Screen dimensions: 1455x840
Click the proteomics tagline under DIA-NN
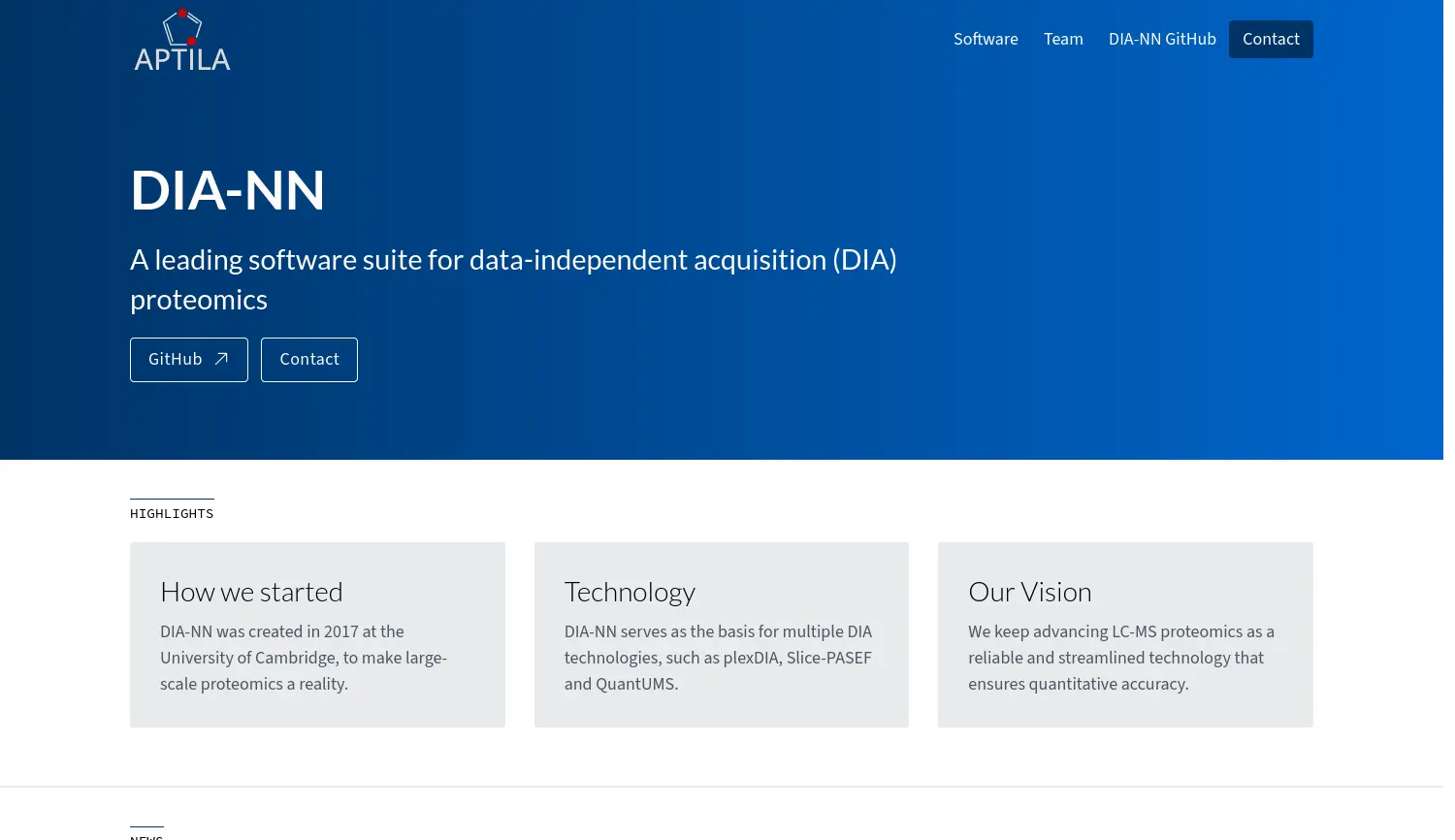513,279
